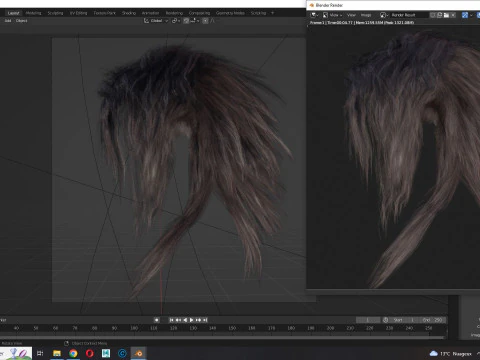This screenshot has height=360, width=480.
Task: Switch to the Compositing workspace tab
Action: (199, 13)
